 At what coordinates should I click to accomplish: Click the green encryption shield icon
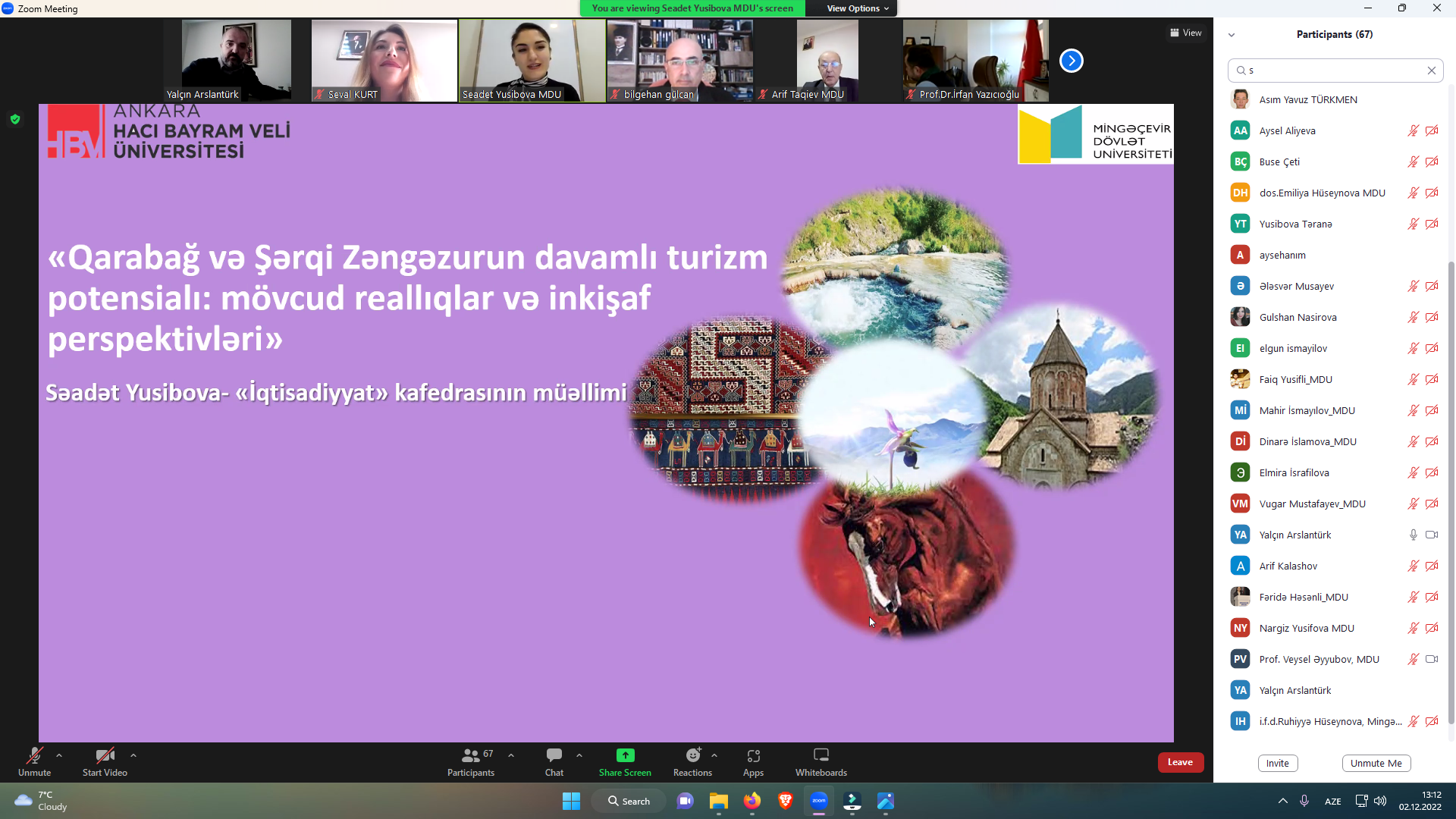point(15,119)
